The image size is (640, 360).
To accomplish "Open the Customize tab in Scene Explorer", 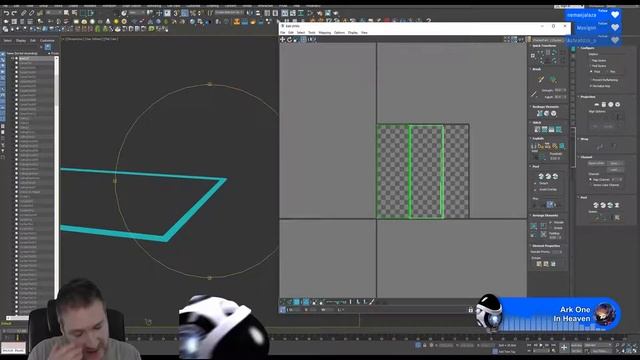I will (47, 40).
